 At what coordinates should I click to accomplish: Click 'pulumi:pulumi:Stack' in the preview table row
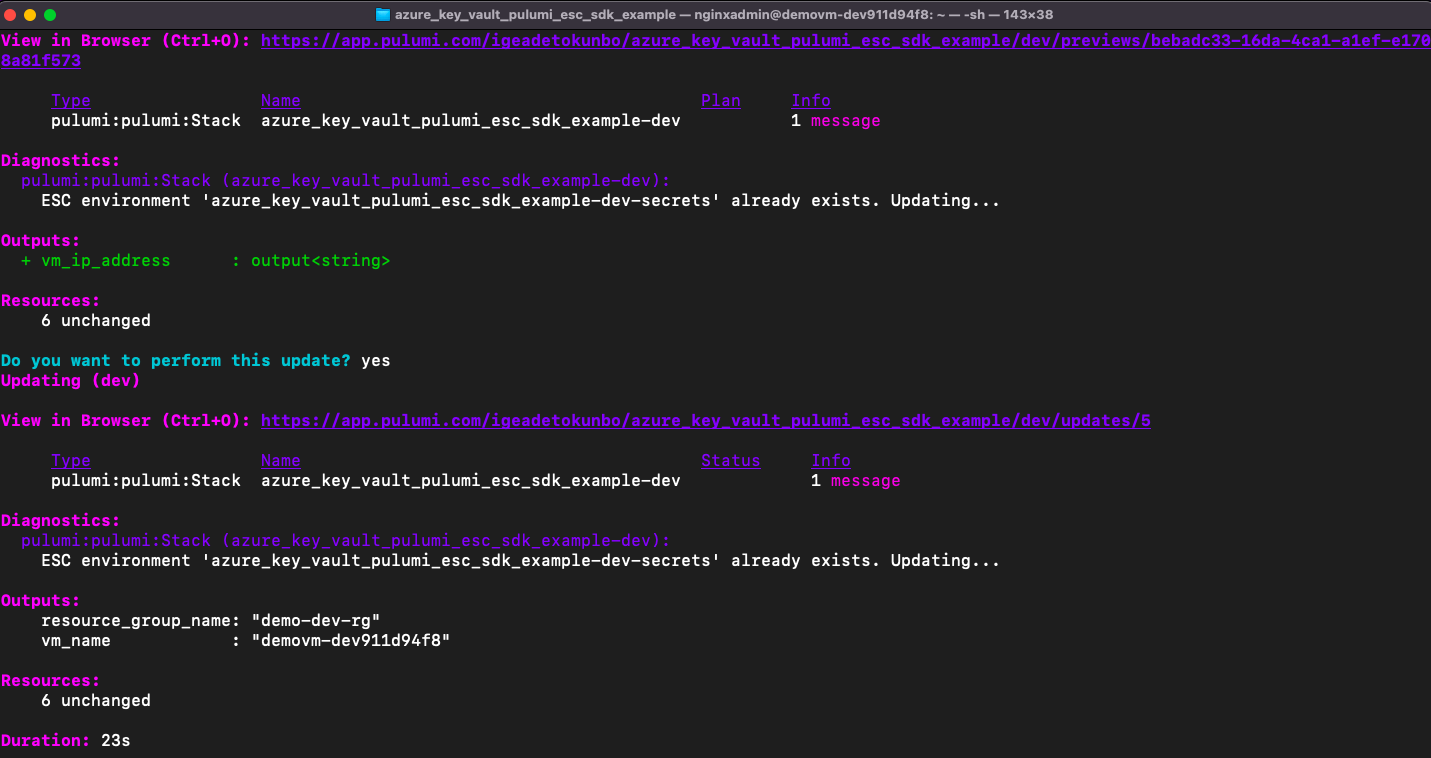[146, 121]
